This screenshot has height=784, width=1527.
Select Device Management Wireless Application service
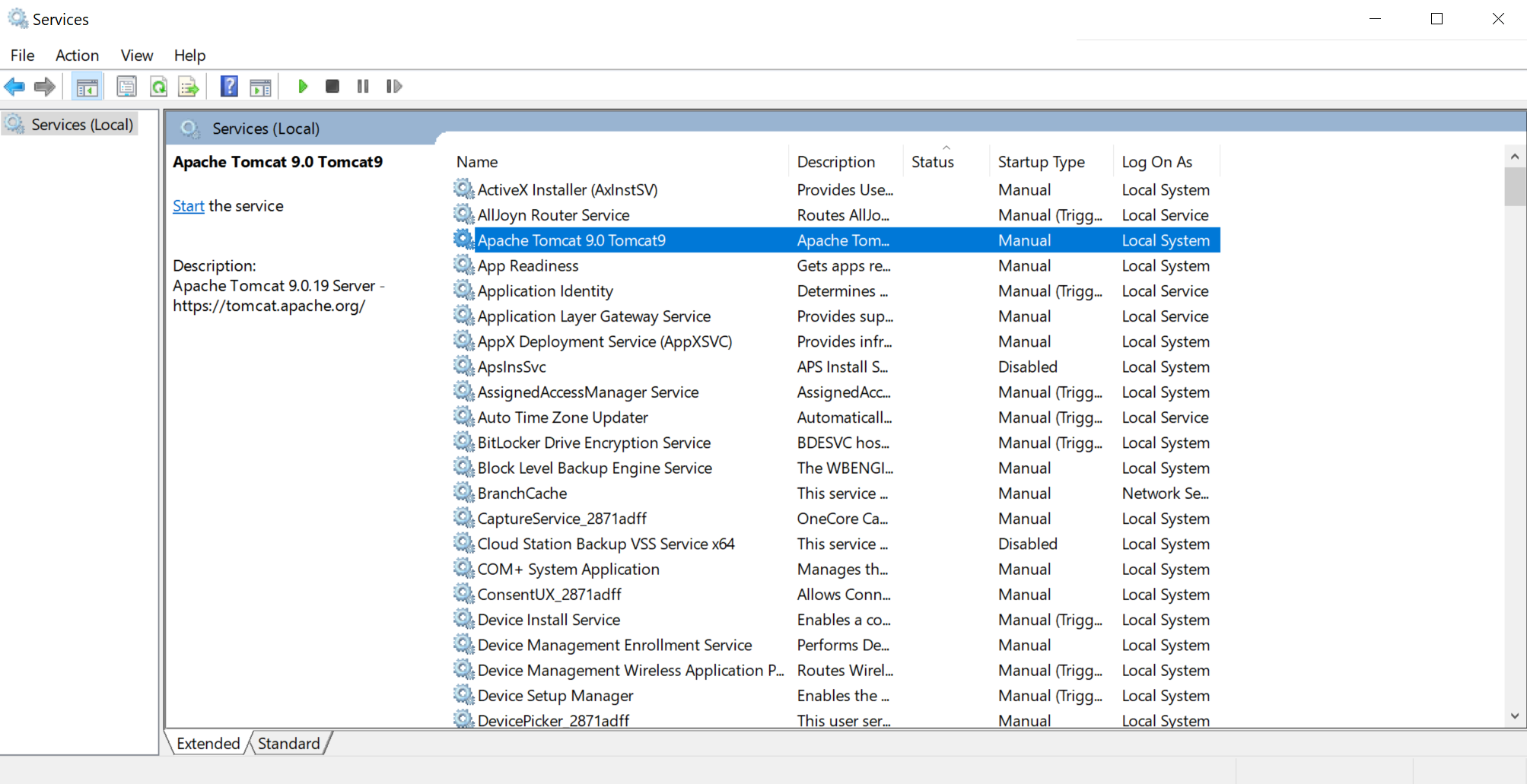tap(631, 671)
